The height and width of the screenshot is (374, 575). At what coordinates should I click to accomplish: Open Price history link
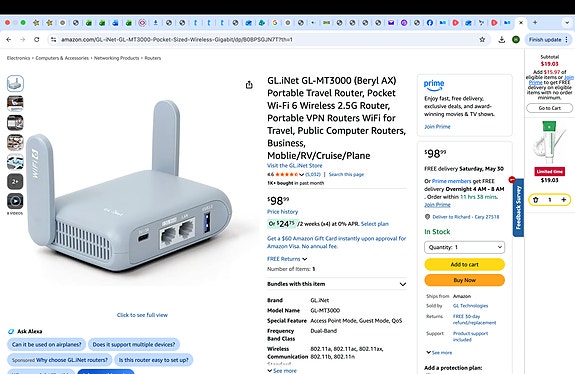click(x=282, y=212)
